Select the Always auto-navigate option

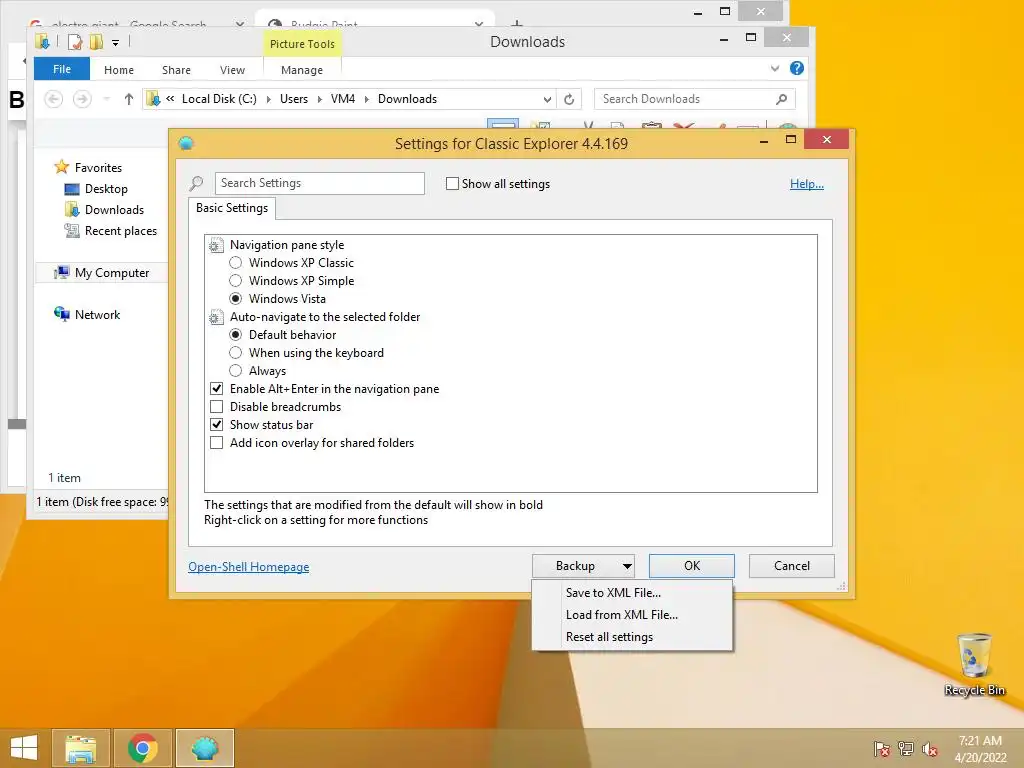[236, 371]
